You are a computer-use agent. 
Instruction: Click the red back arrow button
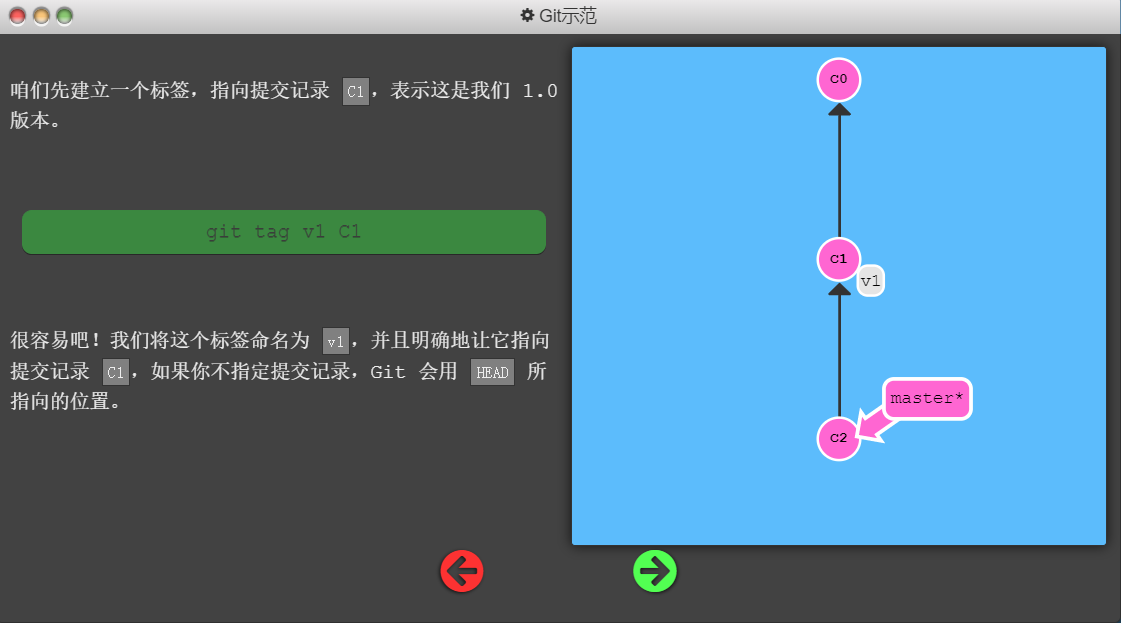[462, 571]
